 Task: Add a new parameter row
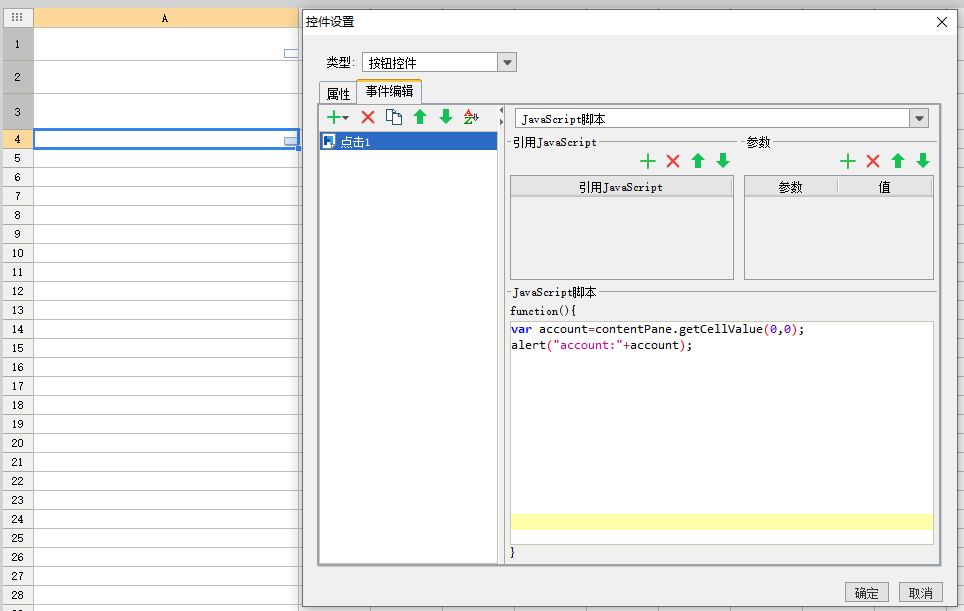[x=848, y=161]
